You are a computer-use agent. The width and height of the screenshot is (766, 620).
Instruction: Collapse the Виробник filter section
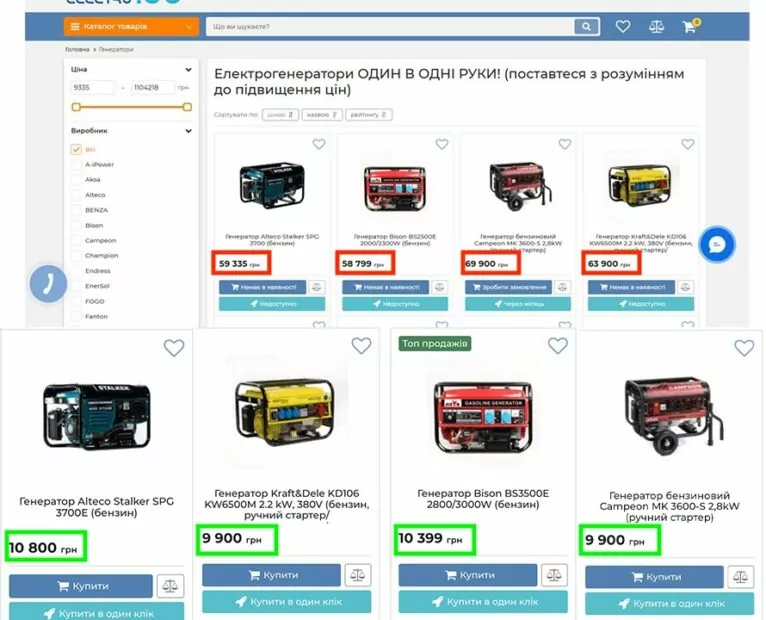pyautogui.click(x=188, y=131)
